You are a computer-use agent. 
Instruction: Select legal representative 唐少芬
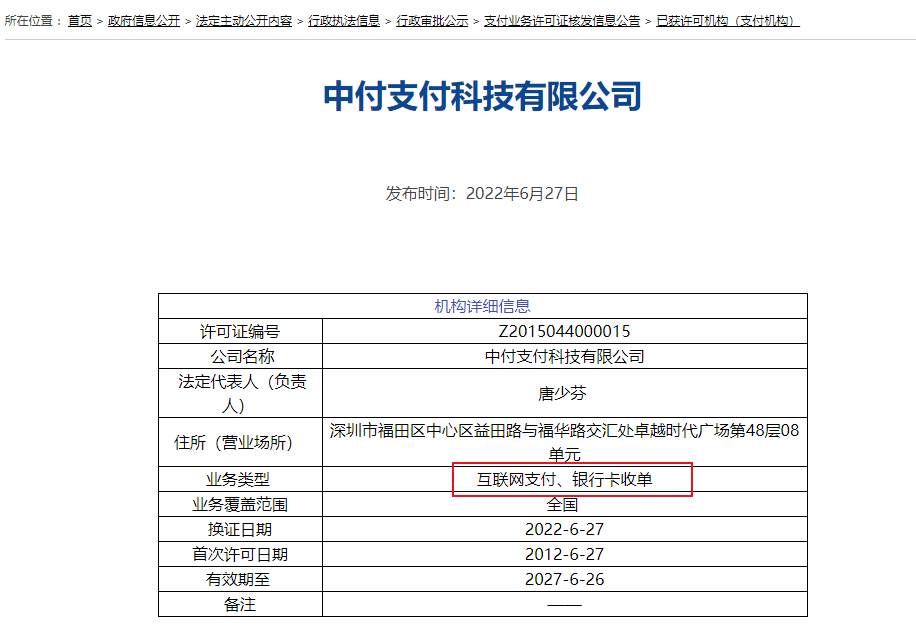click(x=562, y=393)
